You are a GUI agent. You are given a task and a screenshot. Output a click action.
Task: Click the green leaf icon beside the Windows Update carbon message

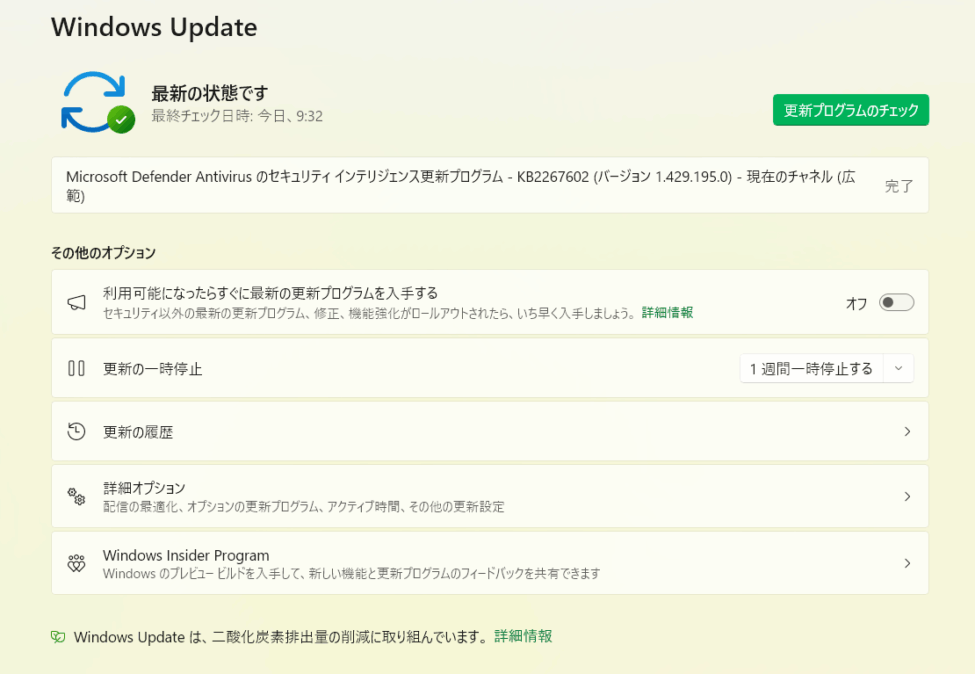(58, 637)
